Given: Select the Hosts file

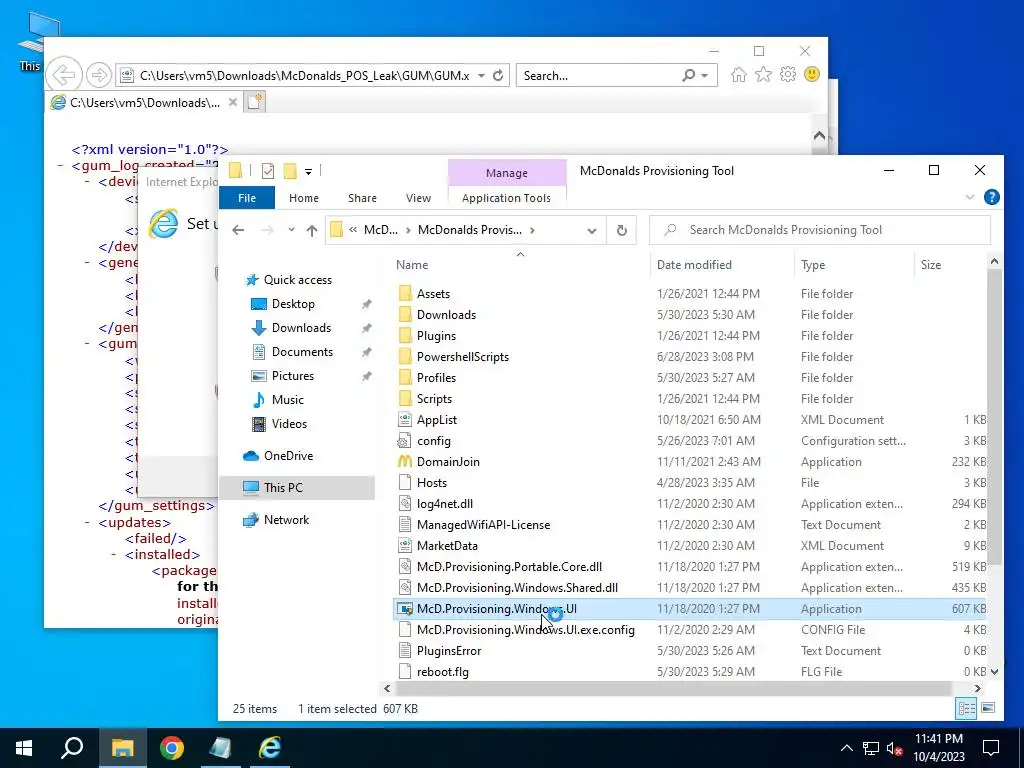Looking at the screenshot, I should 432,483.
